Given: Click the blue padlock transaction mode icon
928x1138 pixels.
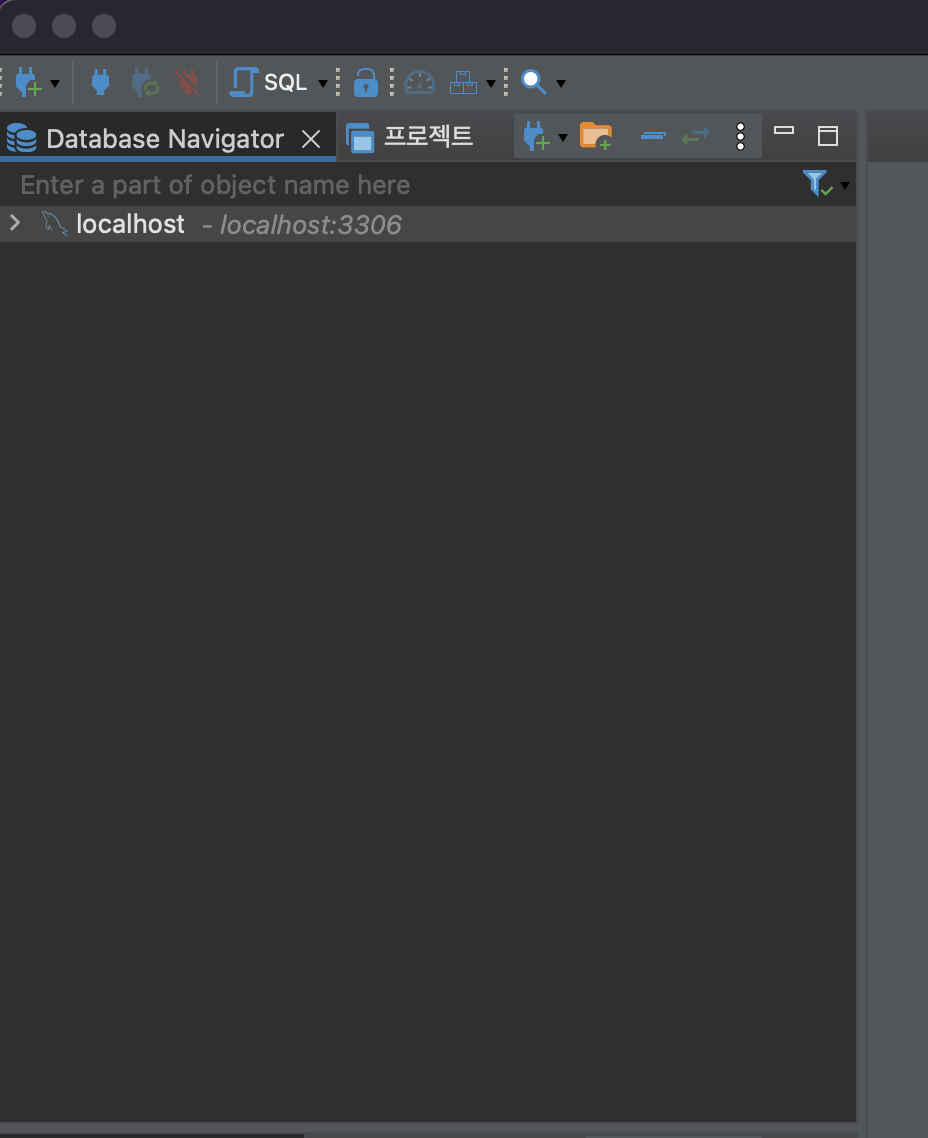Looking at the screenshot, I should click(x=366, y=83).
